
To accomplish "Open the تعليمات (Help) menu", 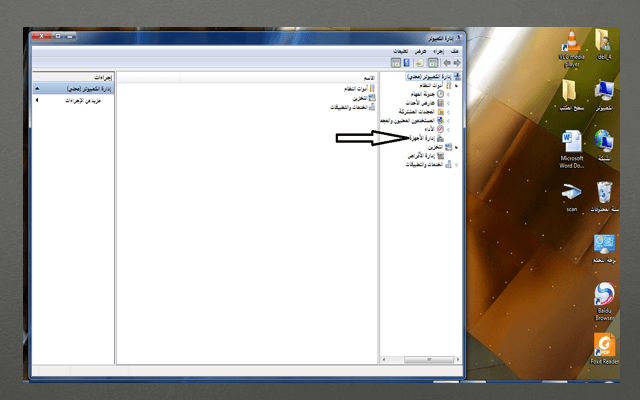I will click(400, 51).
